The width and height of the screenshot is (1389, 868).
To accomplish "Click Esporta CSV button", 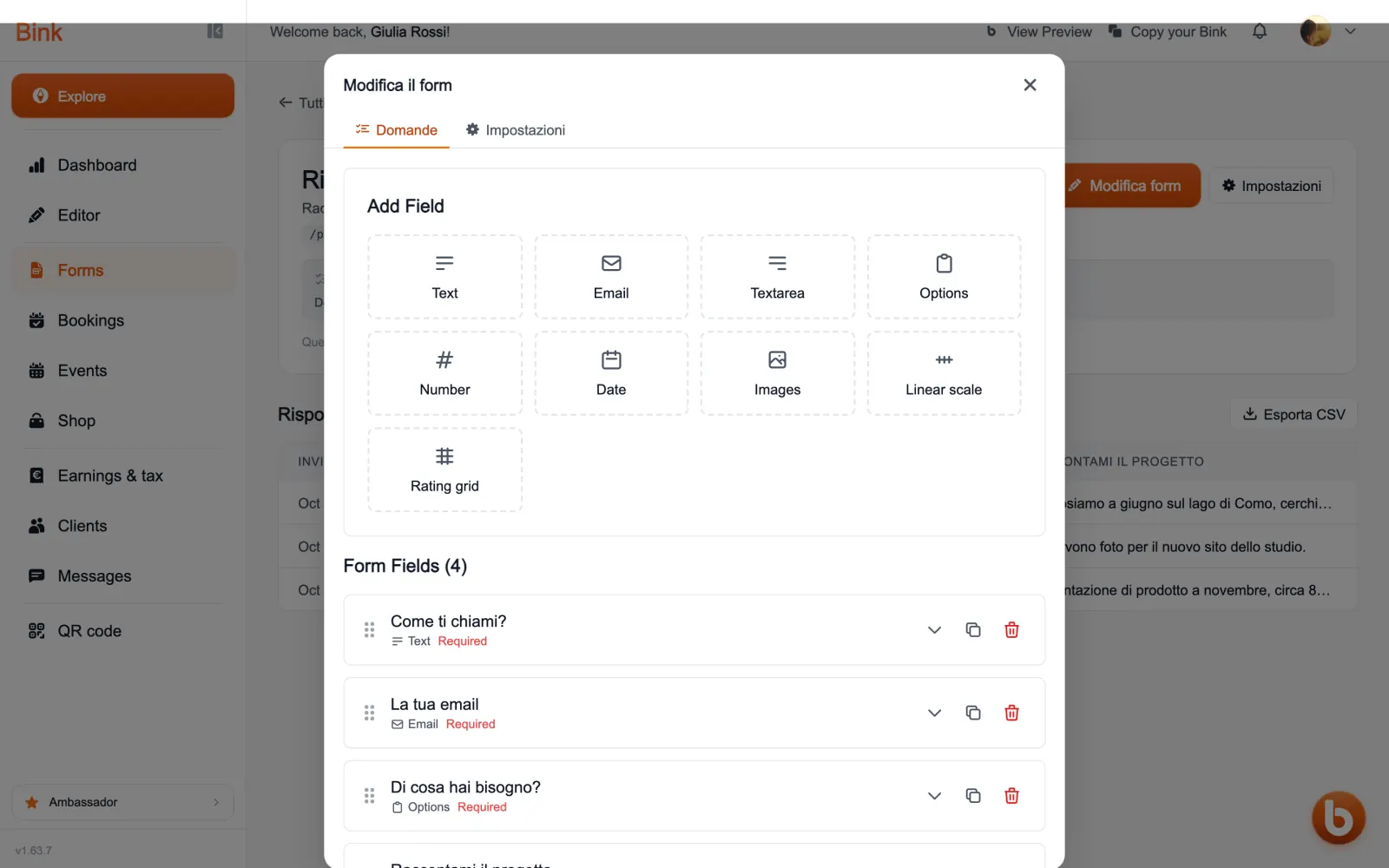I will [1294, 414].
